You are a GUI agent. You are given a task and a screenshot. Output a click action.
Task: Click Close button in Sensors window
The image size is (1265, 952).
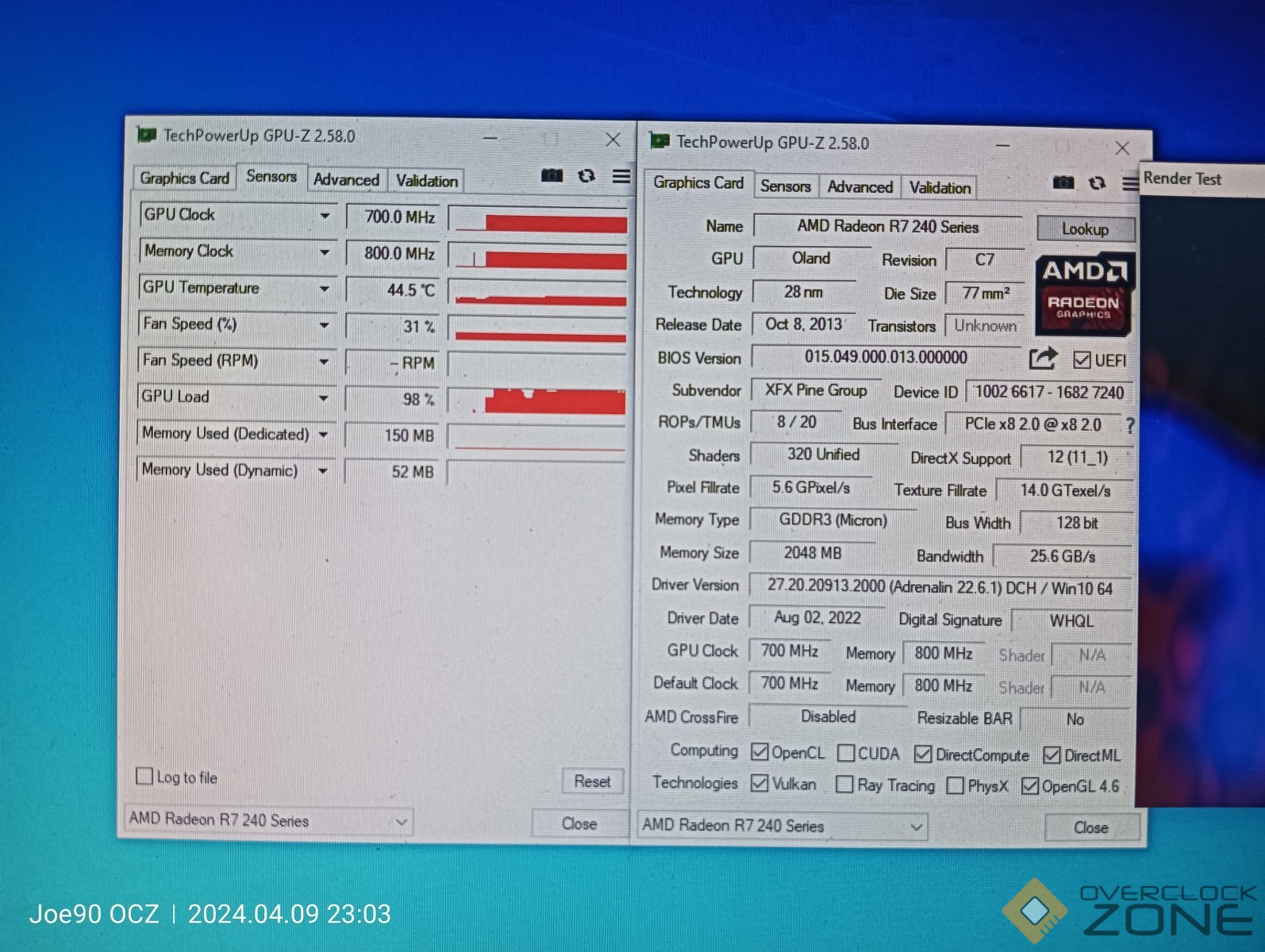(579, 823)
